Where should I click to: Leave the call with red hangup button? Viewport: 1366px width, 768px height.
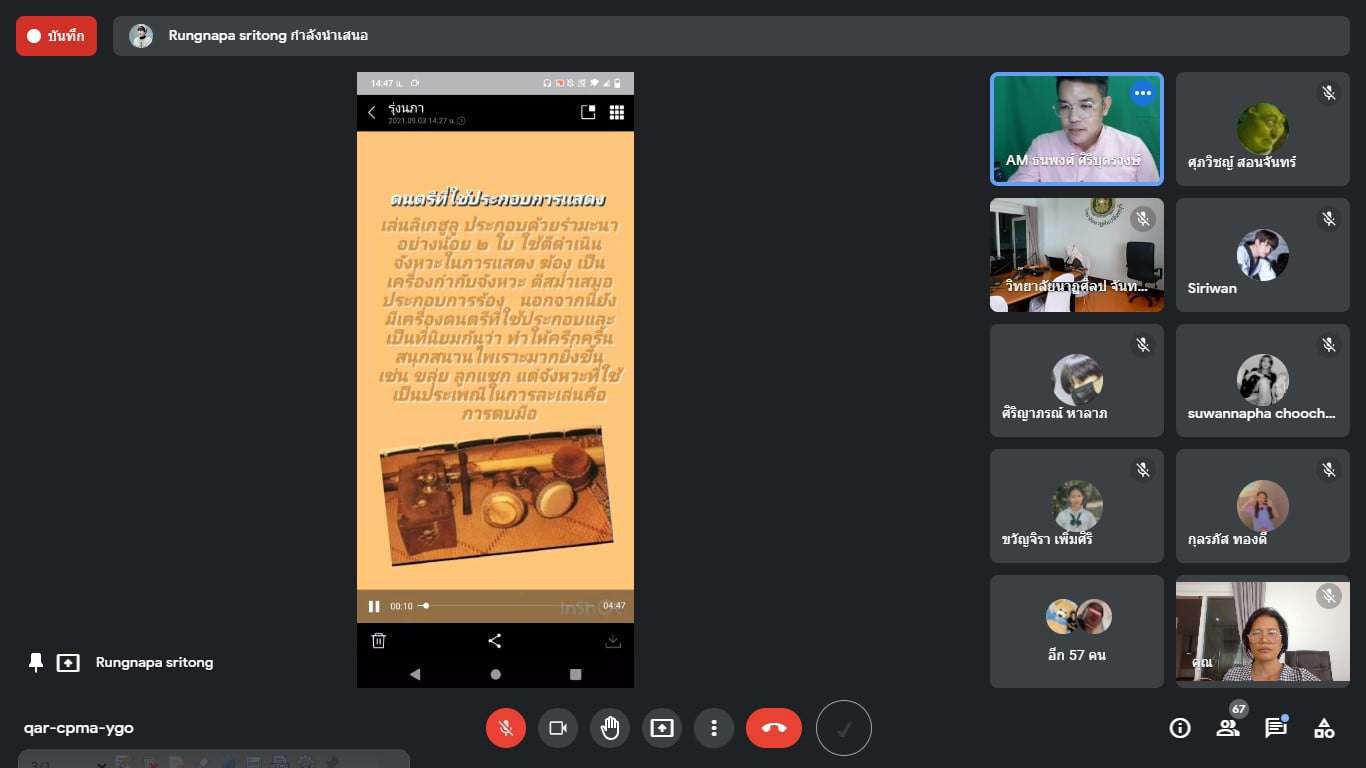pos(774,728)
